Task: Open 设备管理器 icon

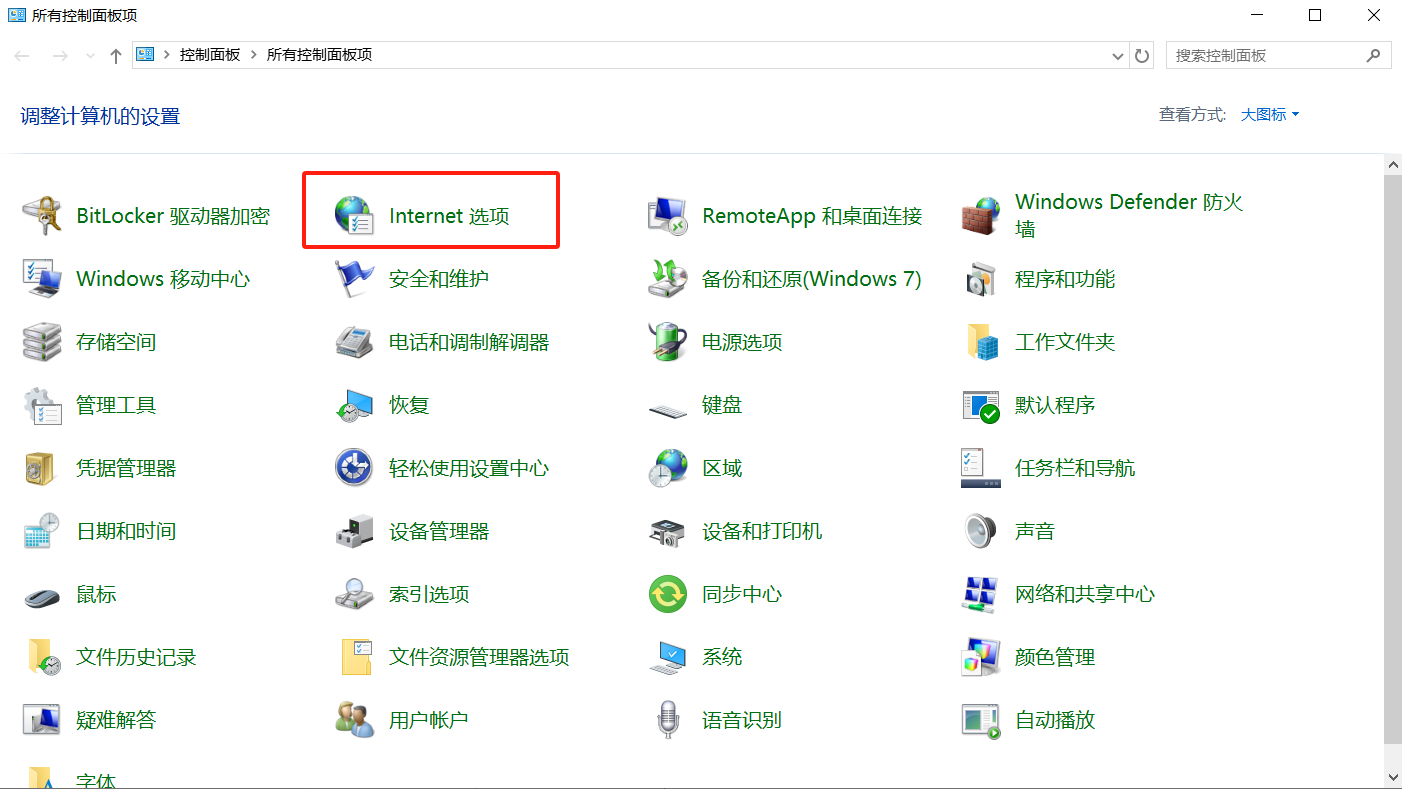Action: [355, 531]
